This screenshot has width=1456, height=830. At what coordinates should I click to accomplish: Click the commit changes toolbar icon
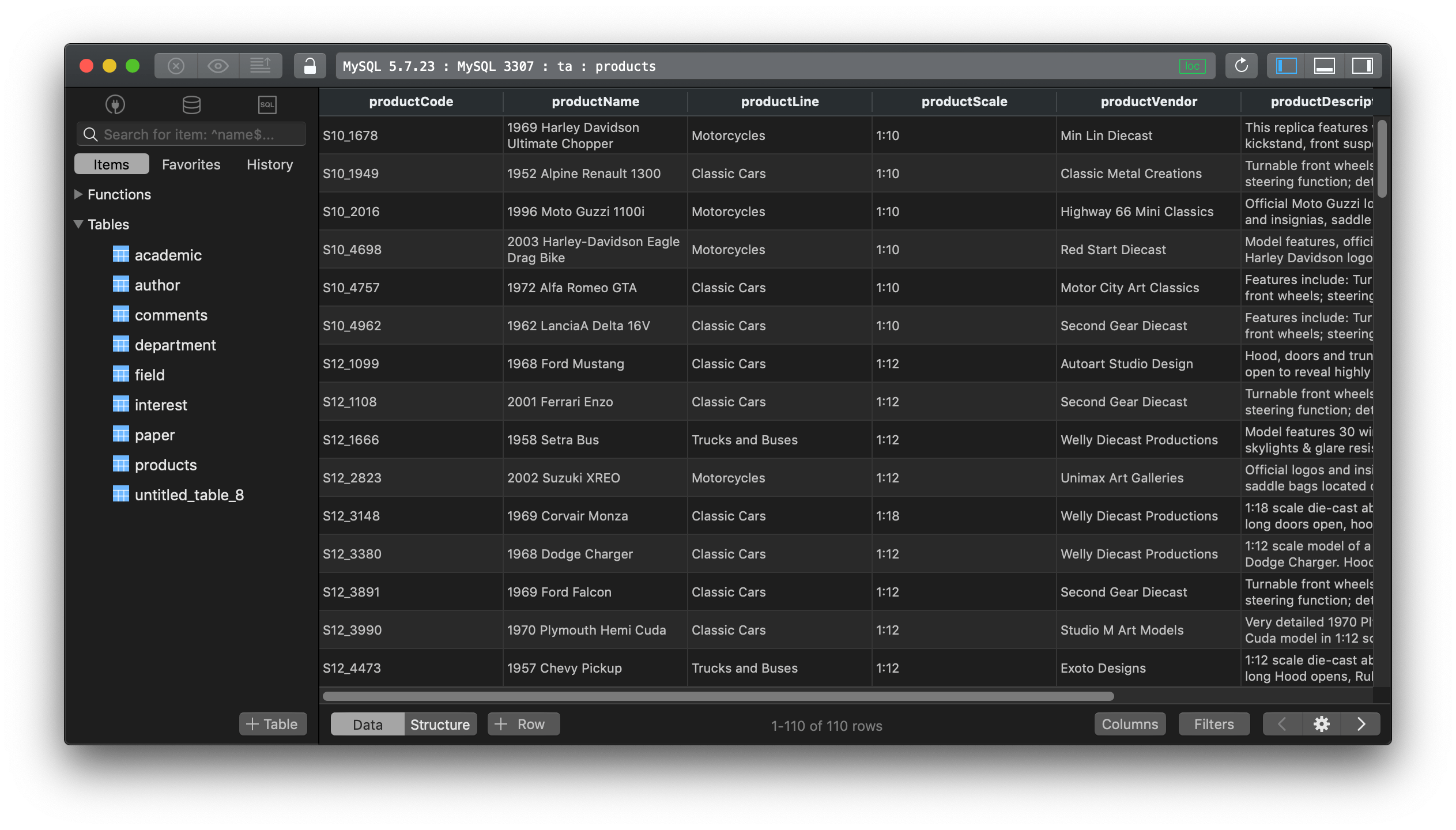point(261,66)
